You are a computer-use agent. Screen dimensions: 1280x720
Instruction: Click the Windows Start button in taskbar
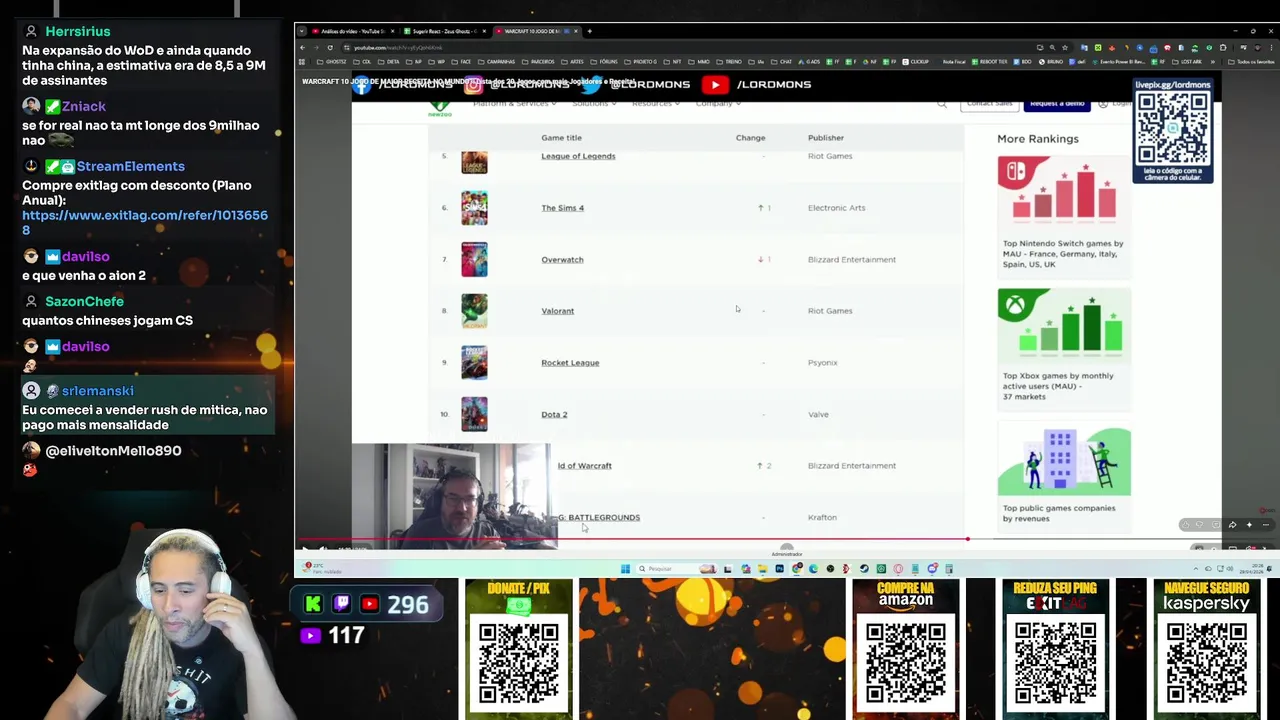tap(625, 569)
